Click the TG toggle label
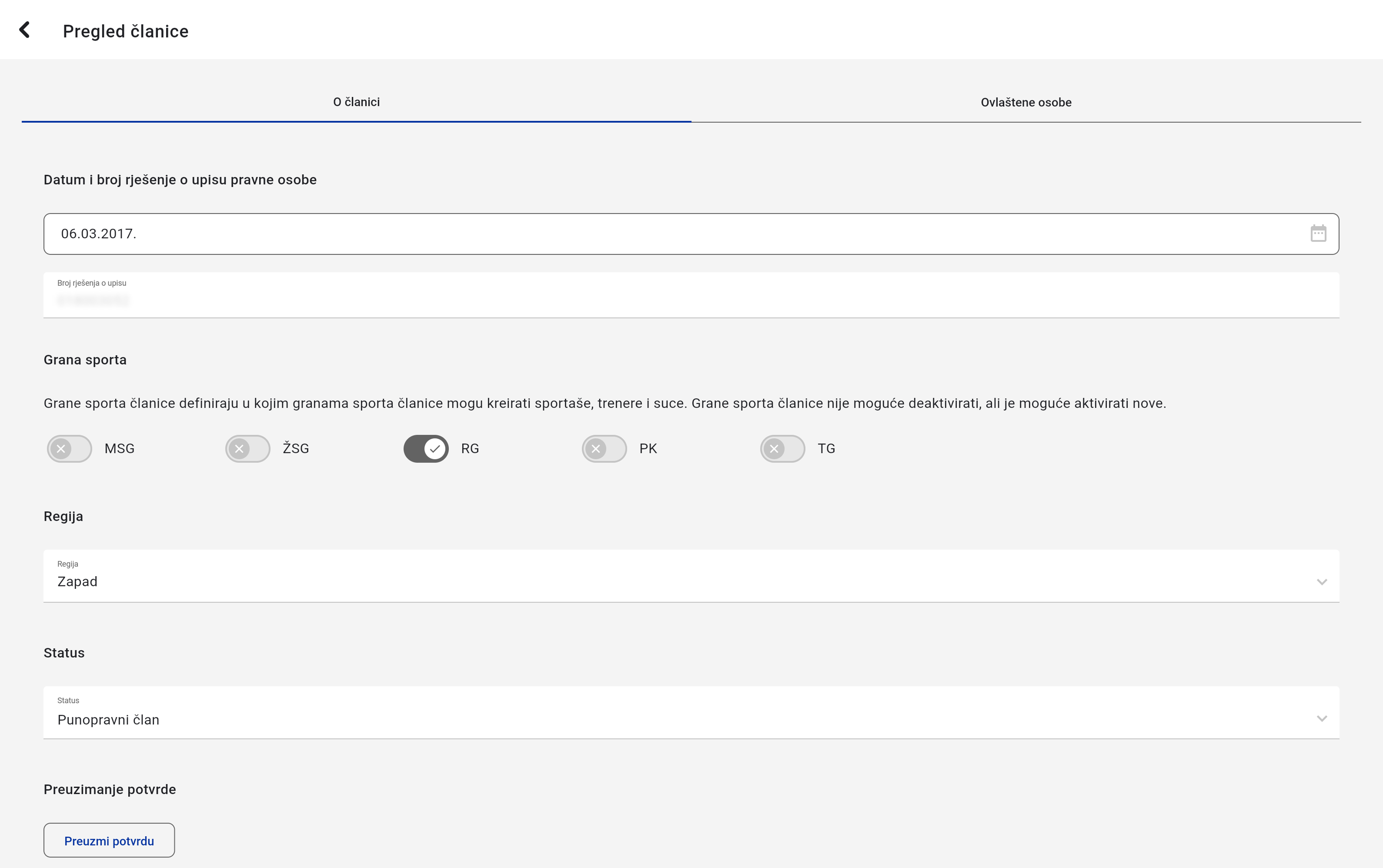 tap(826, 449)
